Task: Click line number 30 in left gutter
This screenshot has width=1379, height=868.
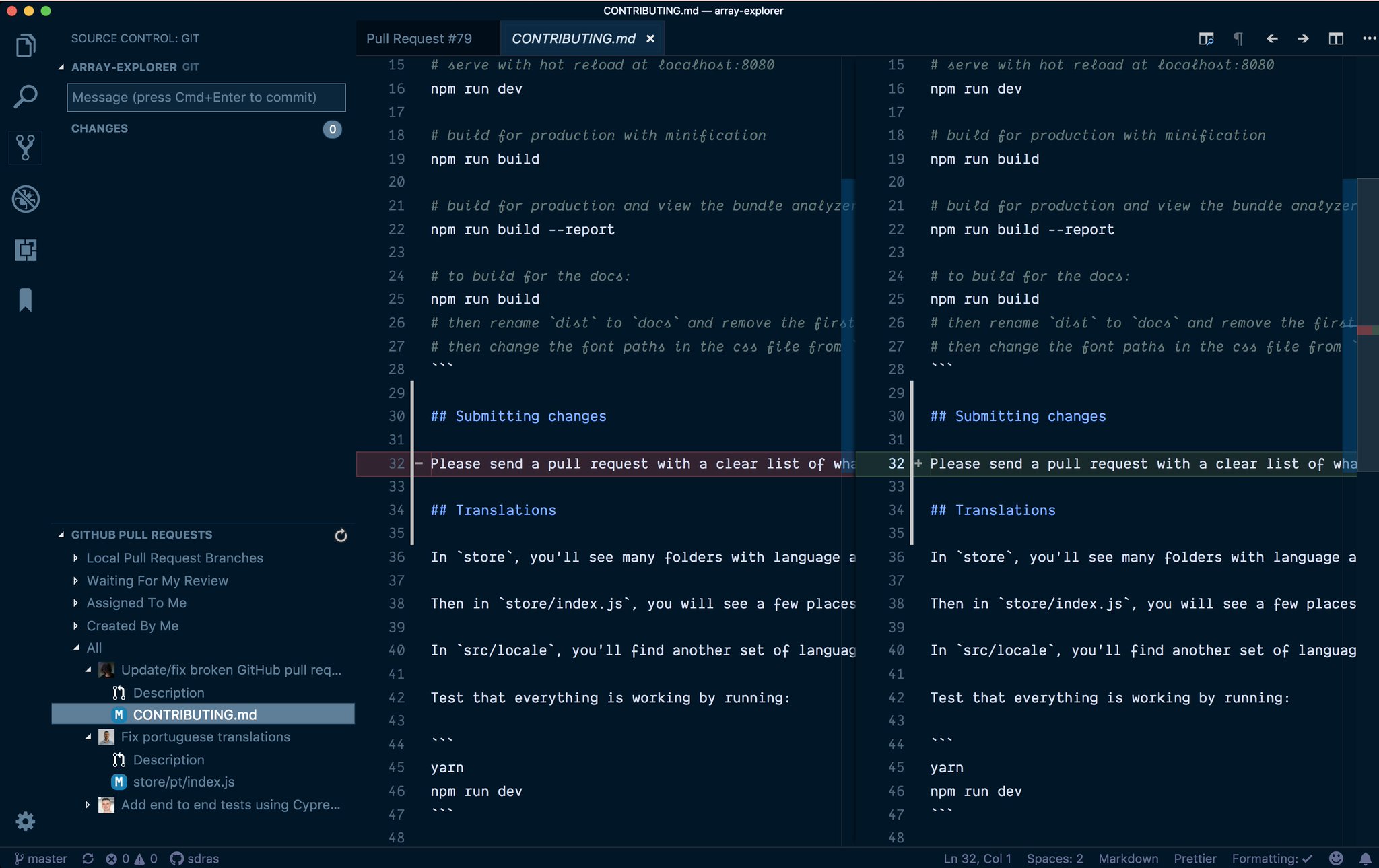Action: pos(397,417)
